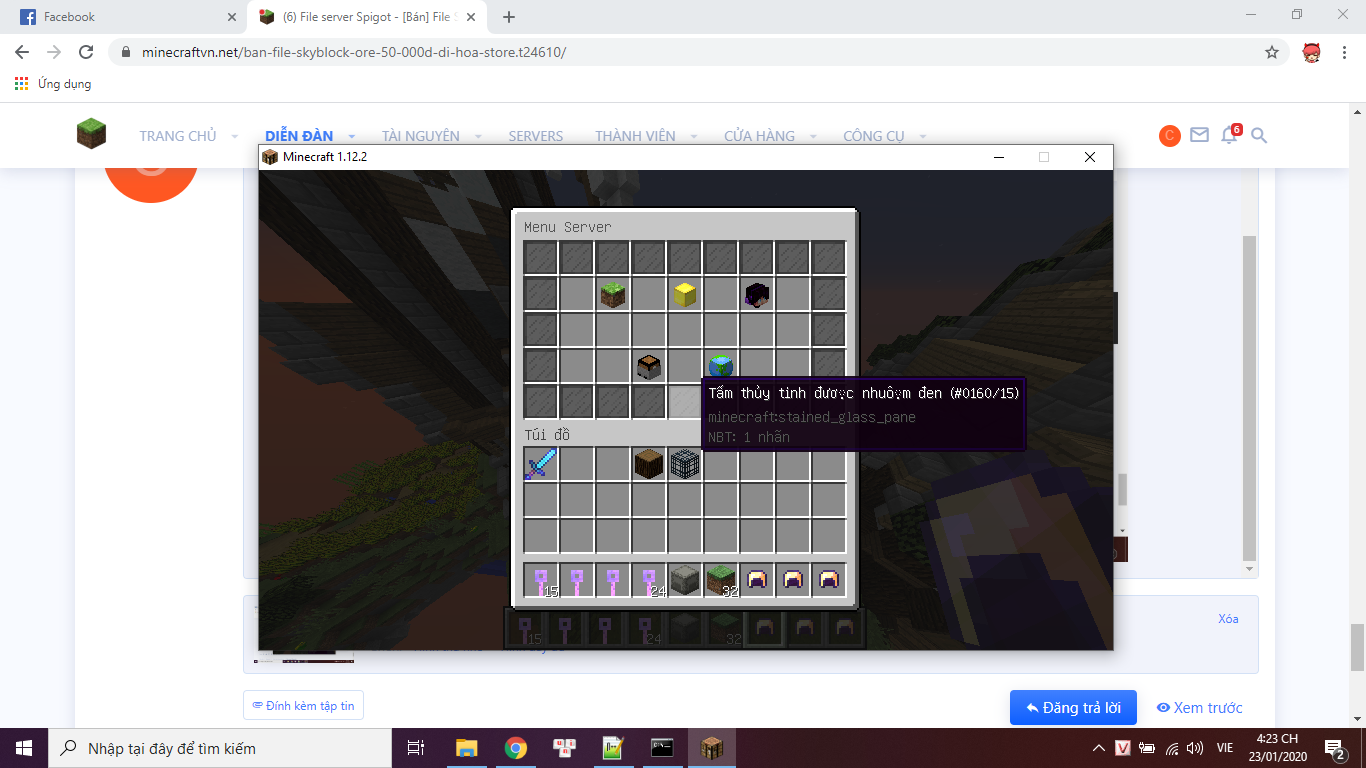1366x768 pixels.
Task: Open Windows notification center
Action: click(x=1334, y=748)
